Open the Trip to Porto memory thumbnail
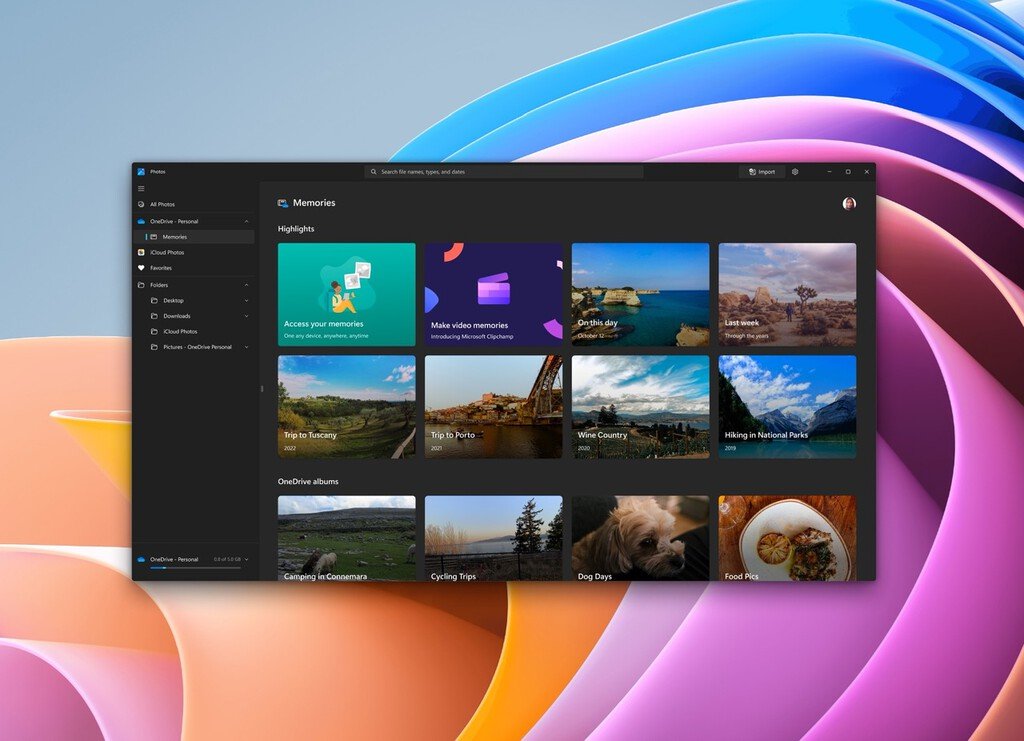This screenshot has width=1024, height=741. 494,407
